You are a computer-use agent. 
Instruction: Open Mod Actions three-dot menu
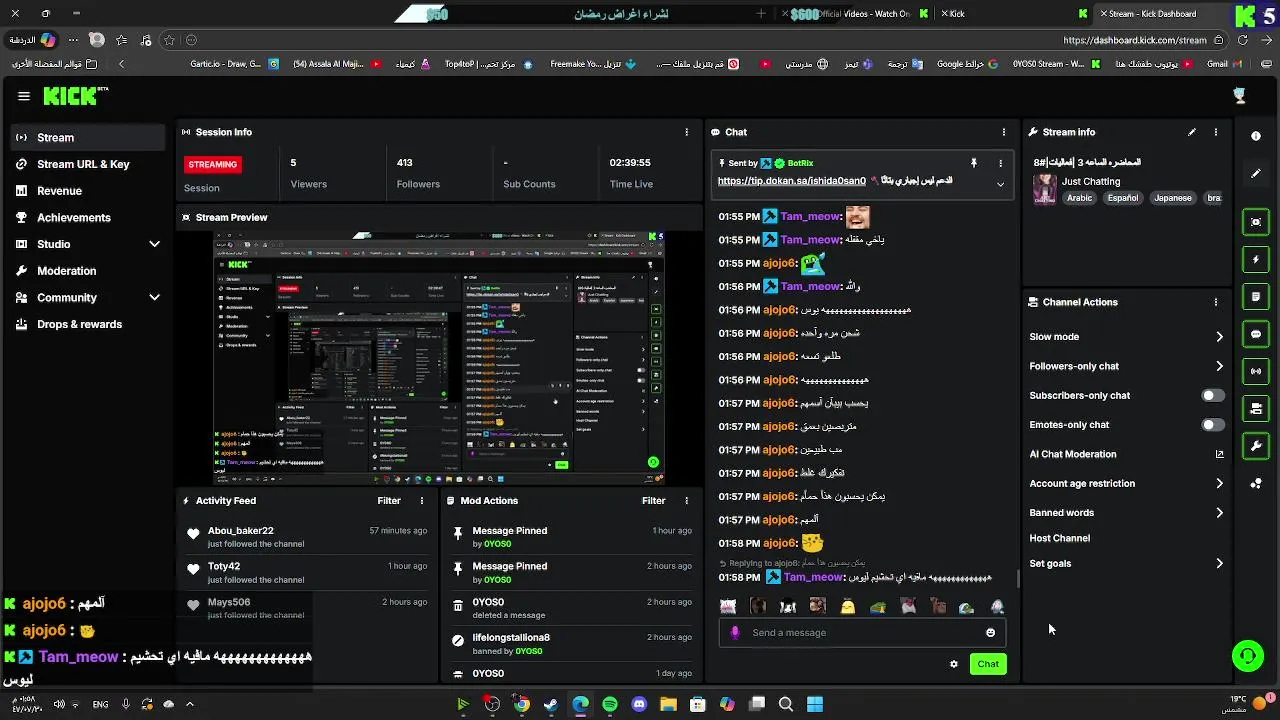(x=686, y=500)
